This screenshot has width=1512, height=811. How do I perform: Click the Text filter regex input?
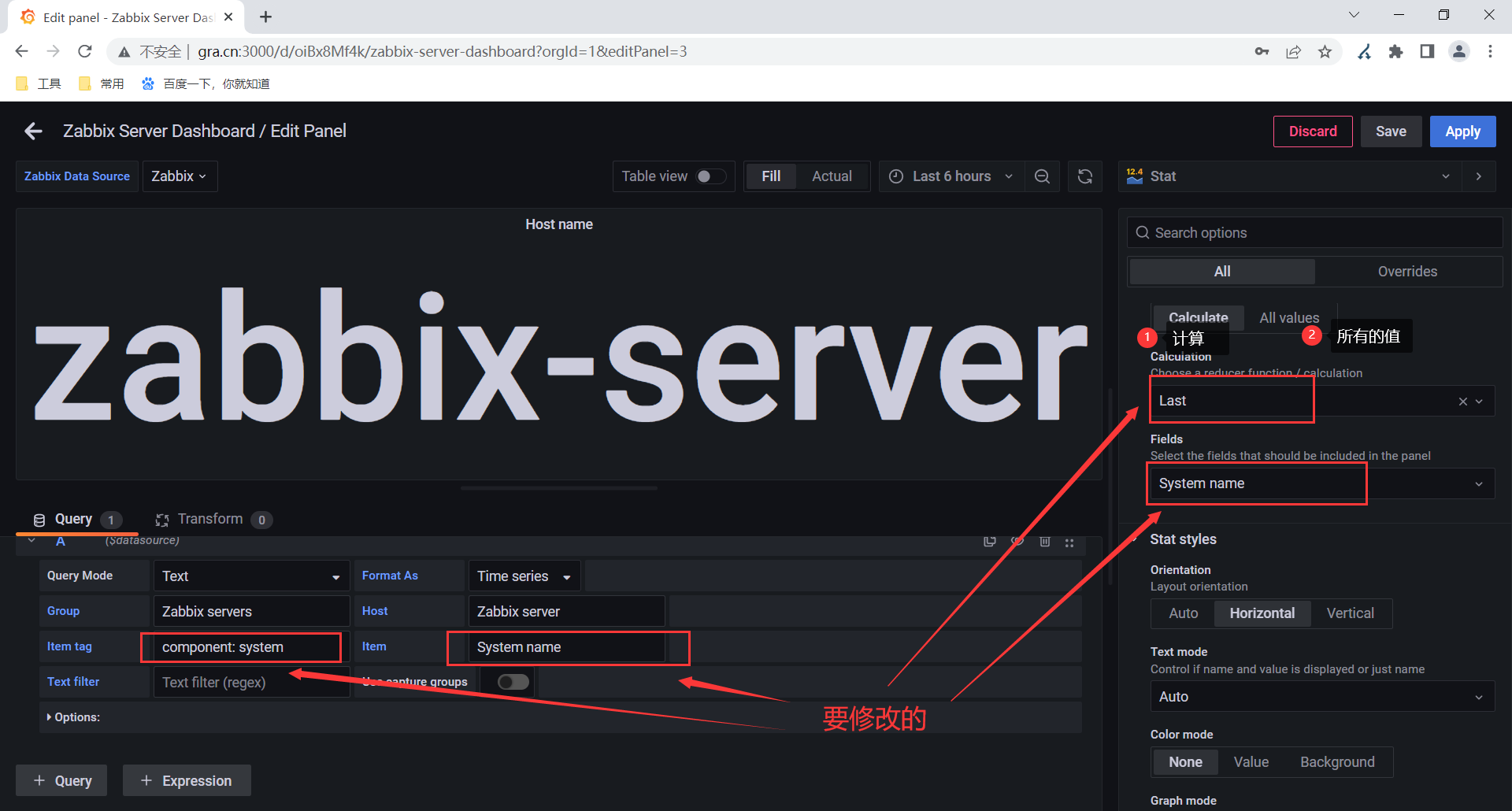coord(251,683)
